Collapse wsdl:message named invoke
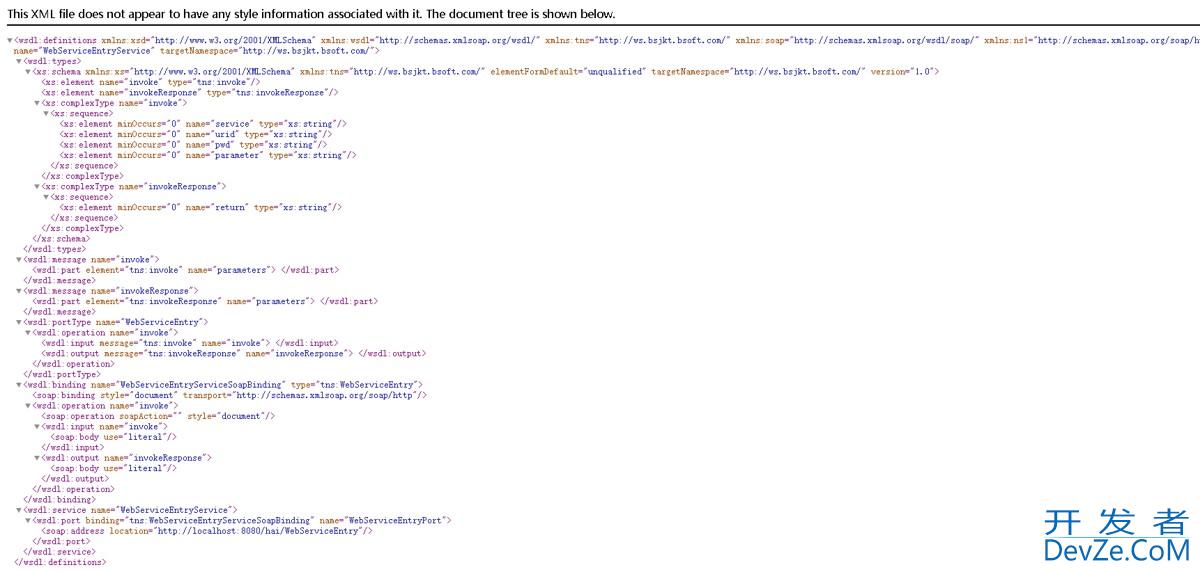Screen dimensions: 1200x572 click(x=19, y=259)
